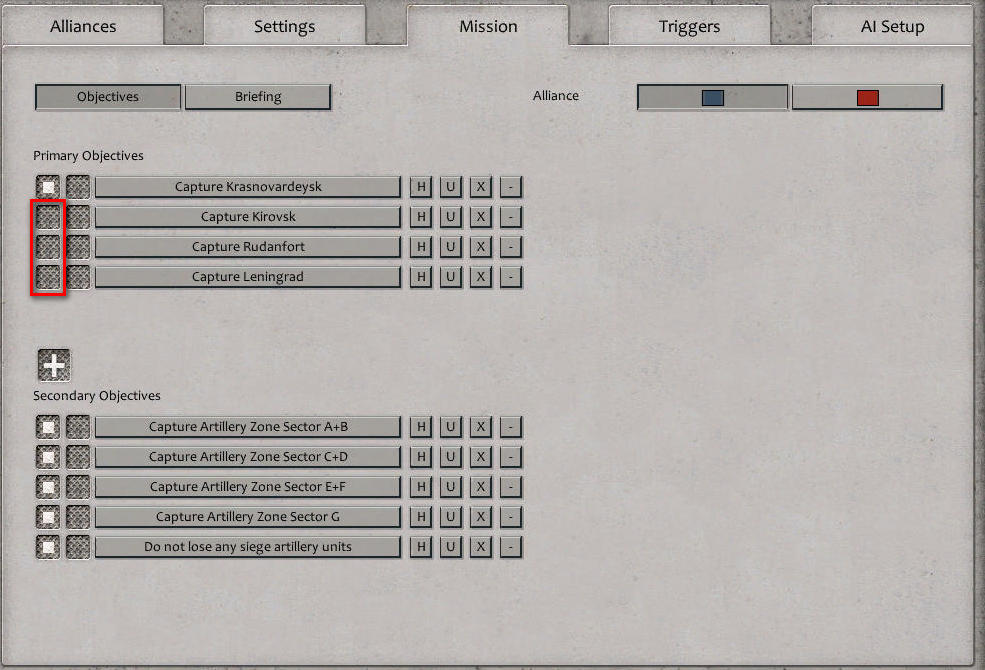Open the AI Setup tab
This screenshot has height=670, width=985.
click(x=892, y=26)
